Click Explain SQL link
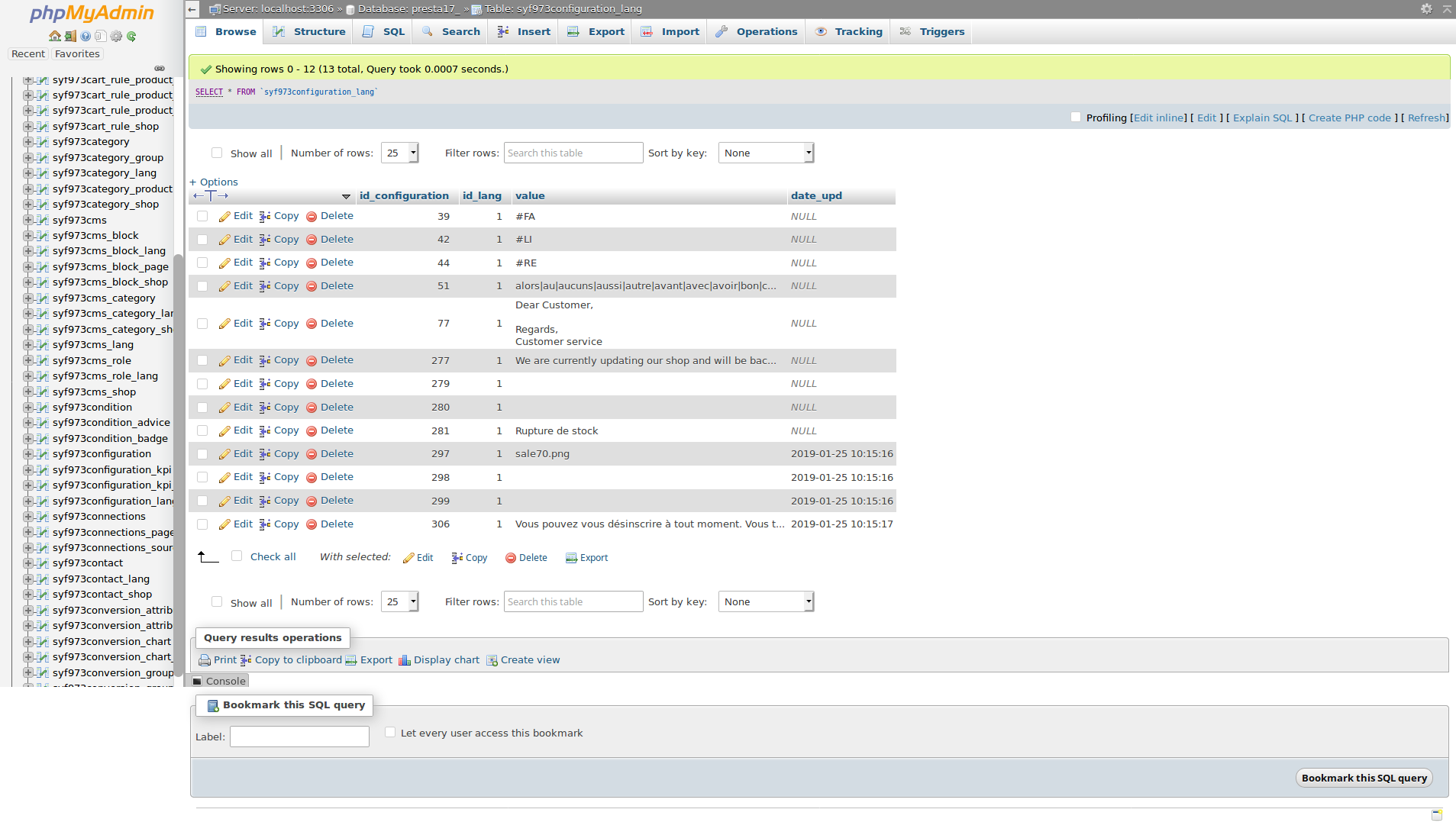The height and width of the screenshot is (835, 1456). click(x=1262, y=118)
